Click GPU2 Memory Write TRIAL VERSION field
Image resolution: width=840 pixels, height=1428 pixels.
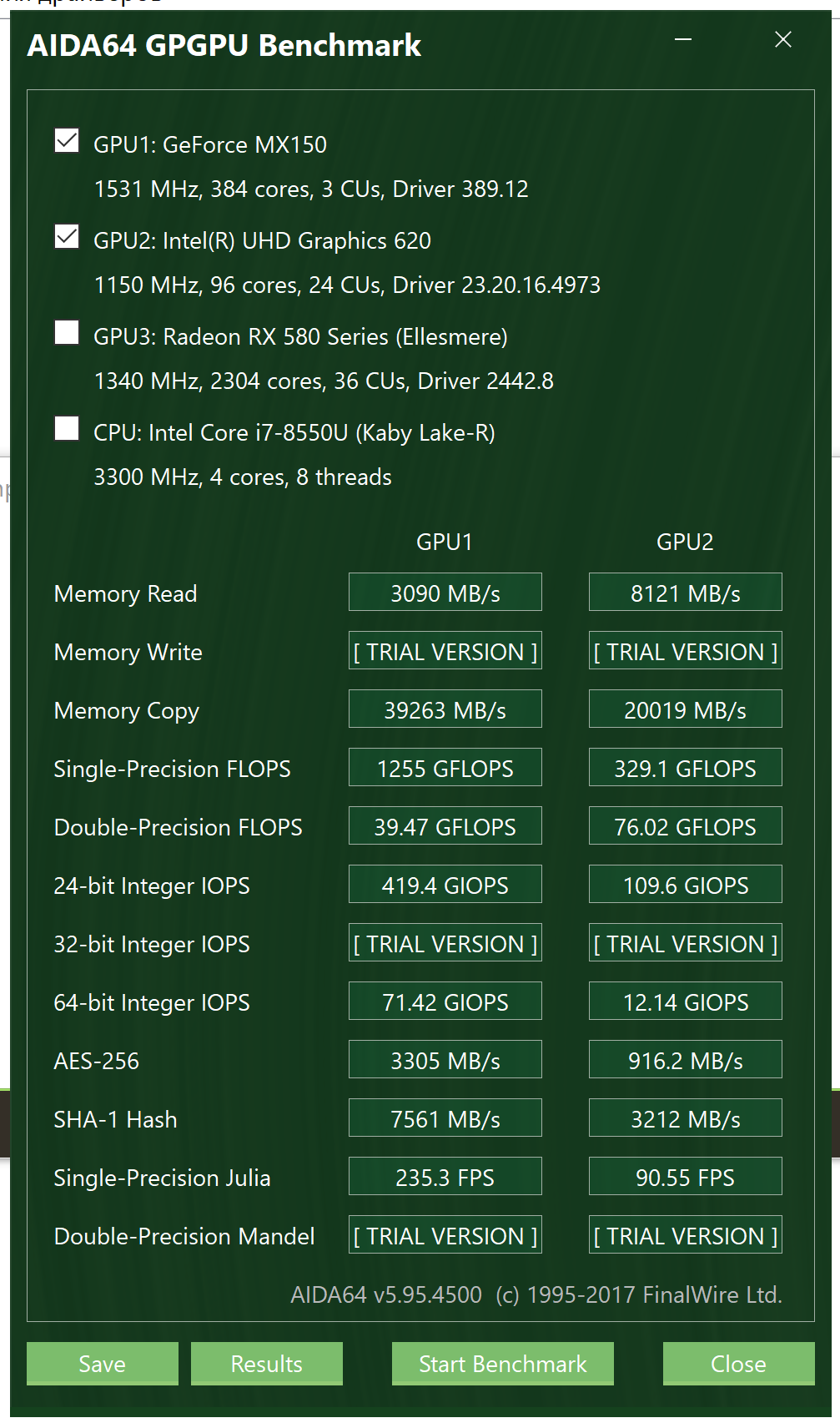(x=686, y=651)
